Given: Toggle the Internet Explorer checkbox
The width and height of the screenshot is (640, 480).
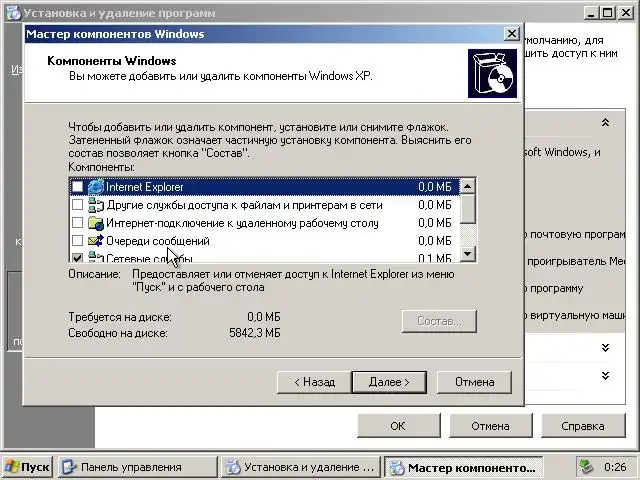Looking at the screenshot, I should coord(77,187).
